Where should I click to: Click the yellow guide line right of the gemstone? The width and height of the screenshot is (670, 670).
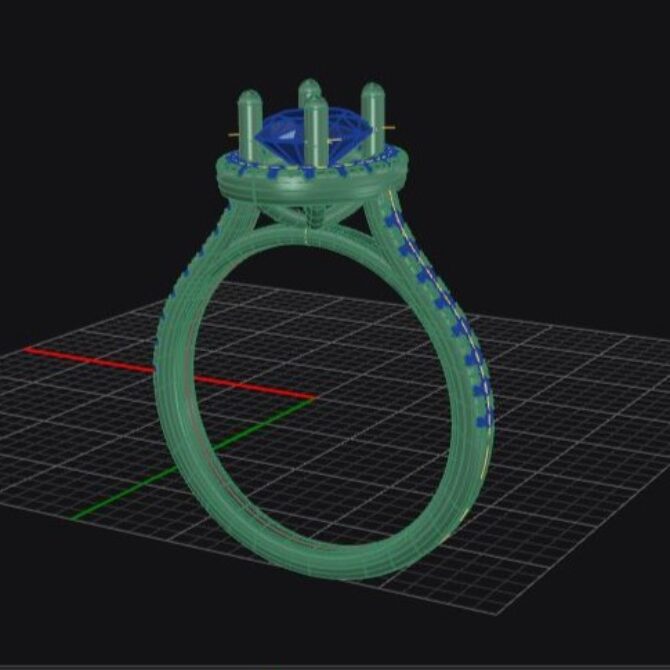(390, 128)
